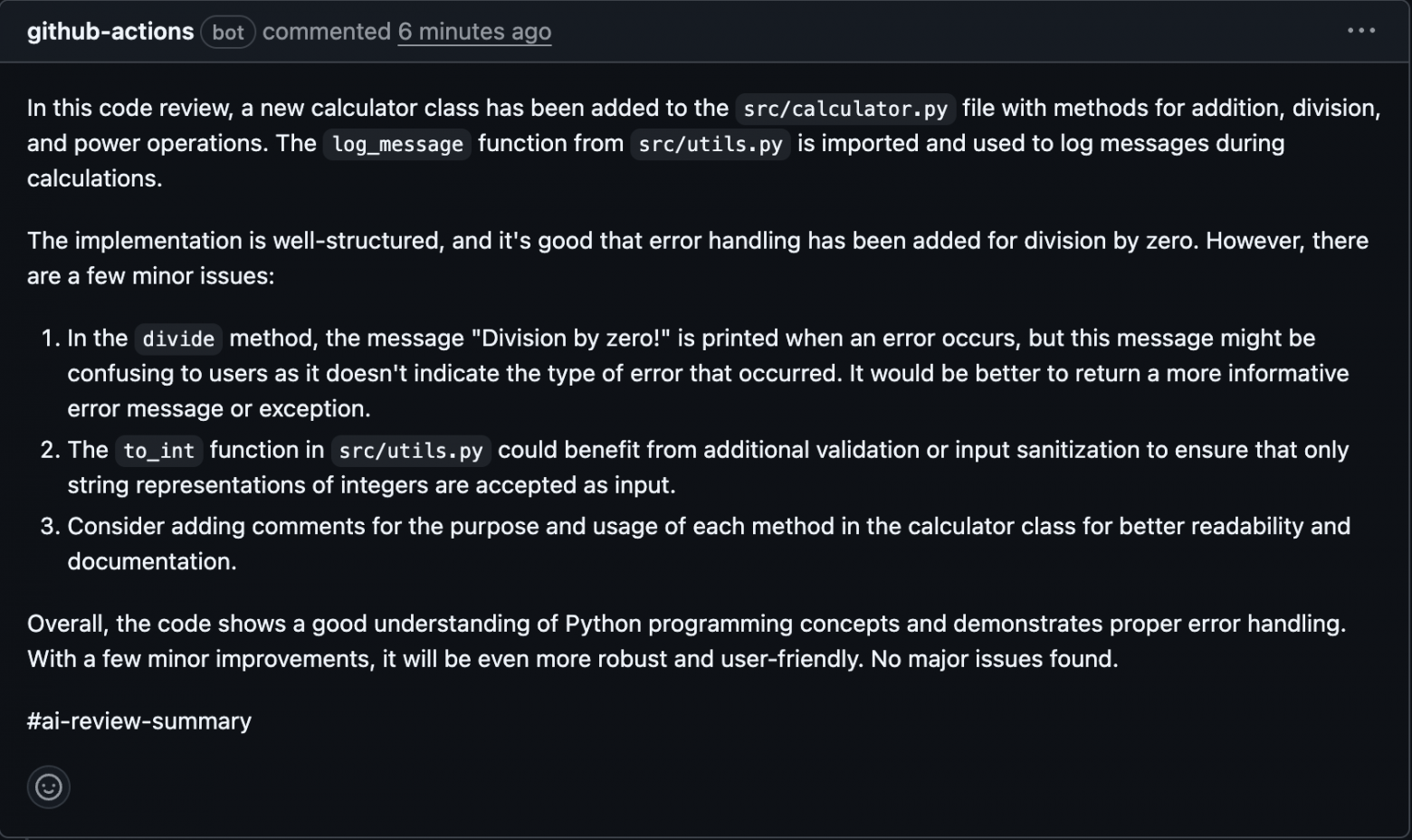The height and width of the screenshot is (840, 1412).
Task: Add a reaction with the smiley button
Action: tap(49, 787)
